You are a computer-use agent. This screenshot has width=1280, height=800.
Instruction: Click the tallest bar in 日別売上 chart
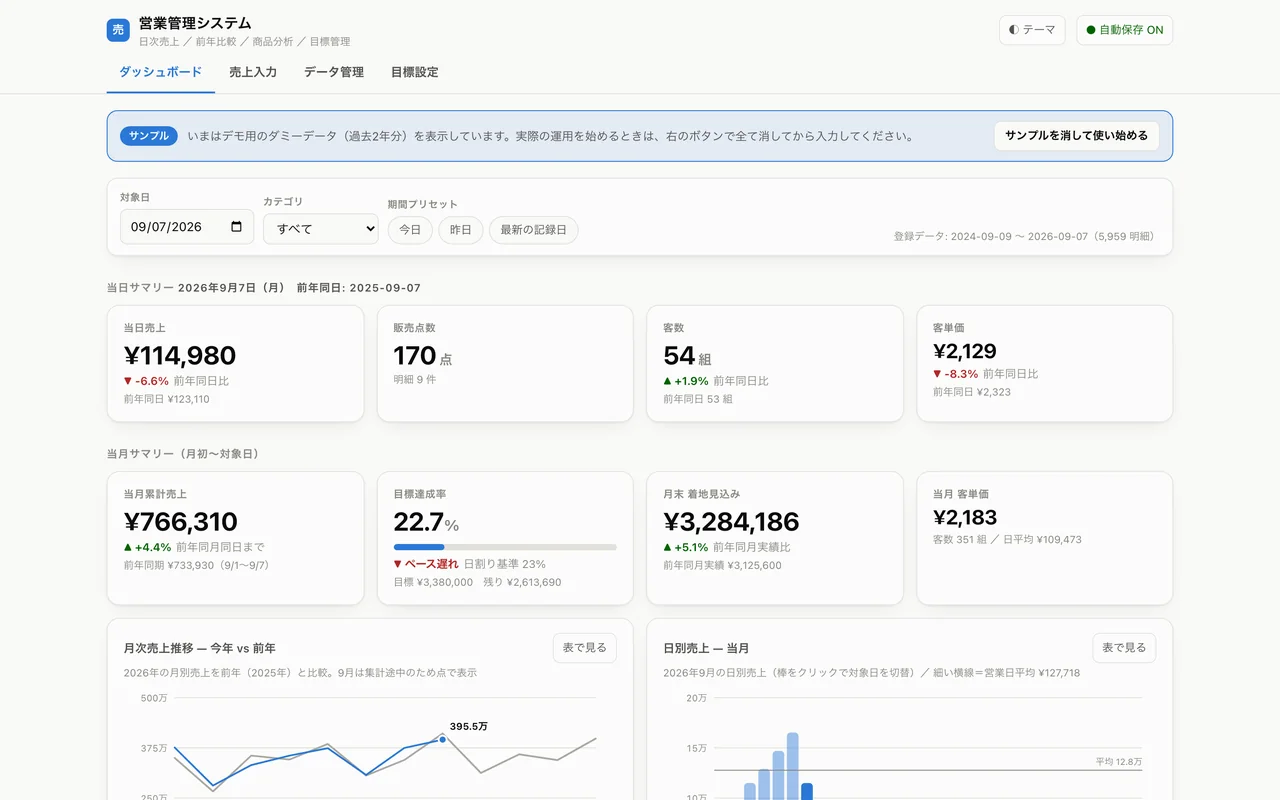[x=792, y=766]
